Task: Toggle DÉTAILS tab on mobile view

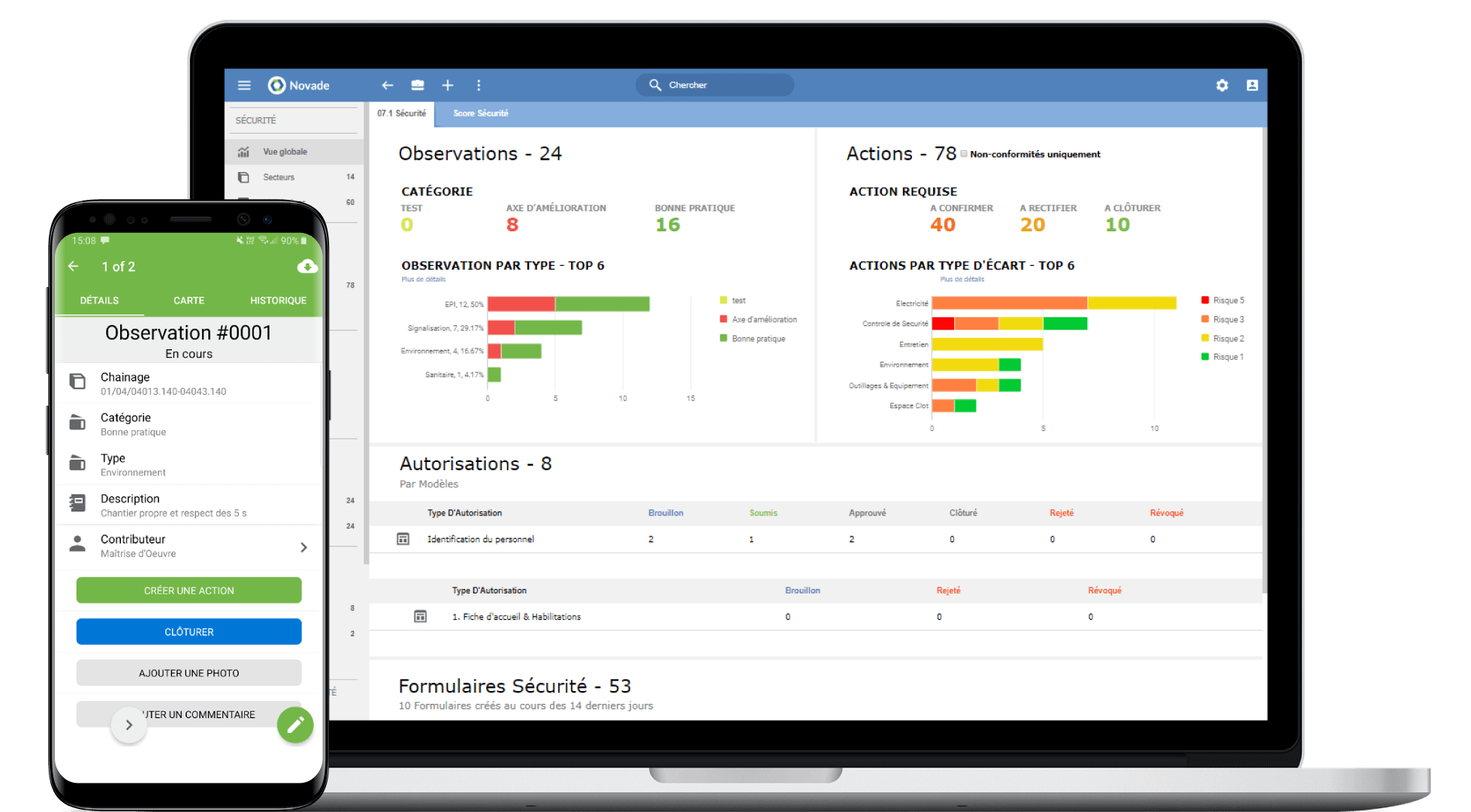Action: pyautogui.click(x=99, y=299)
